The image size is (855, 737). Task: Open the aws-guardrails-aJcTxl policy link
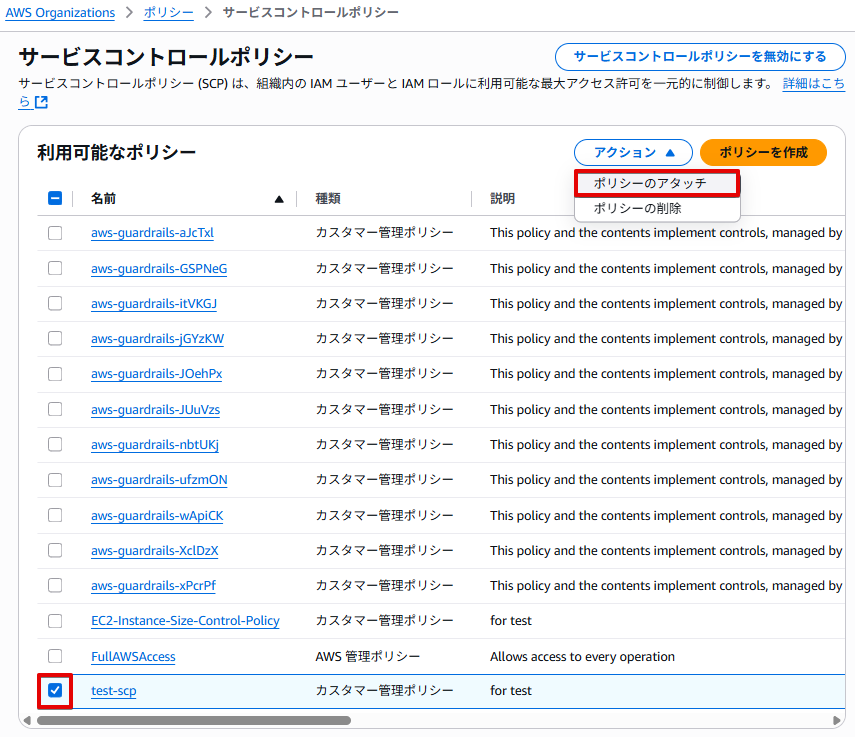(x=152, y=233)
